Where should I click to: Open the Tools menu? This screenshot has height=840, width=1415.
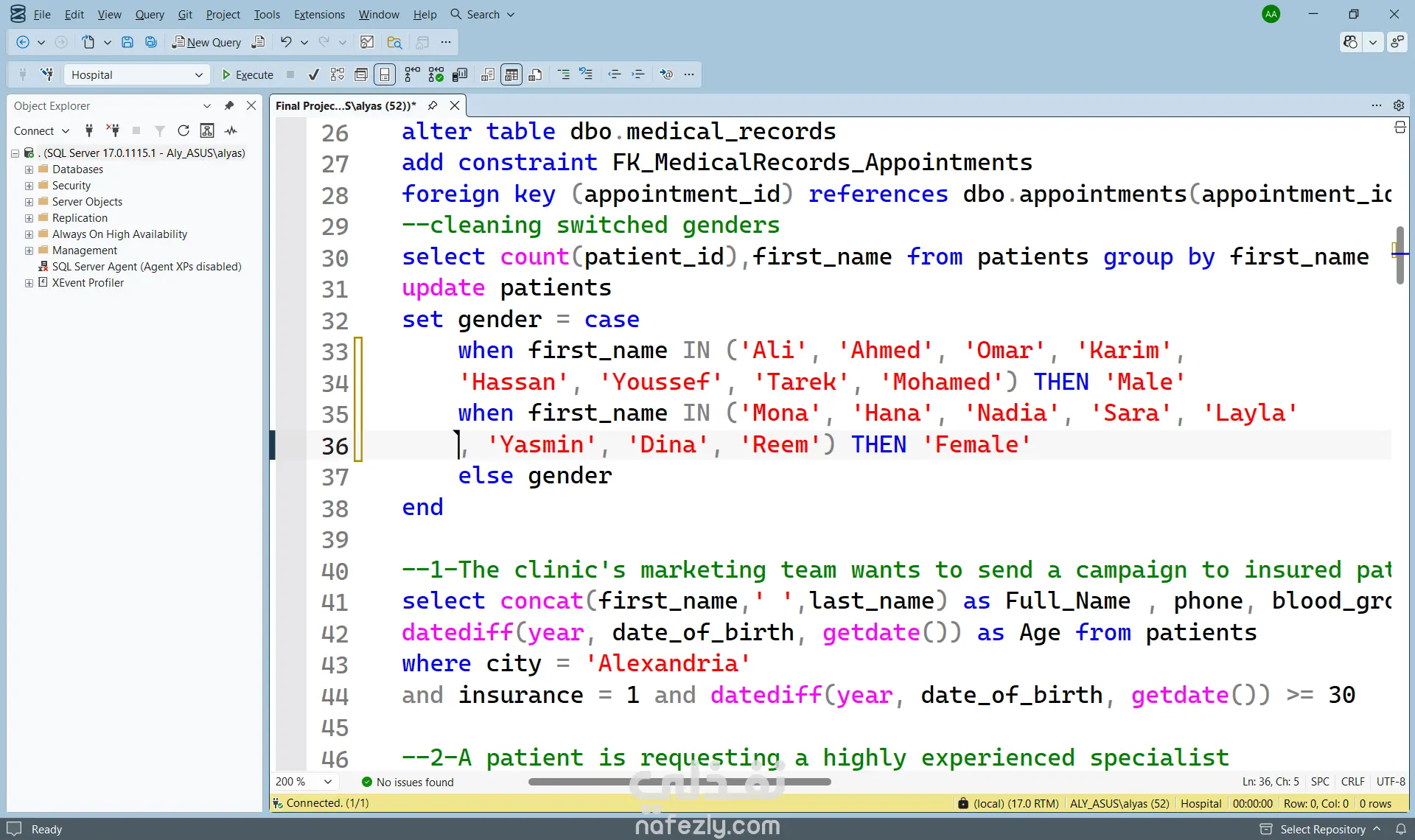(x=267, y=14)
